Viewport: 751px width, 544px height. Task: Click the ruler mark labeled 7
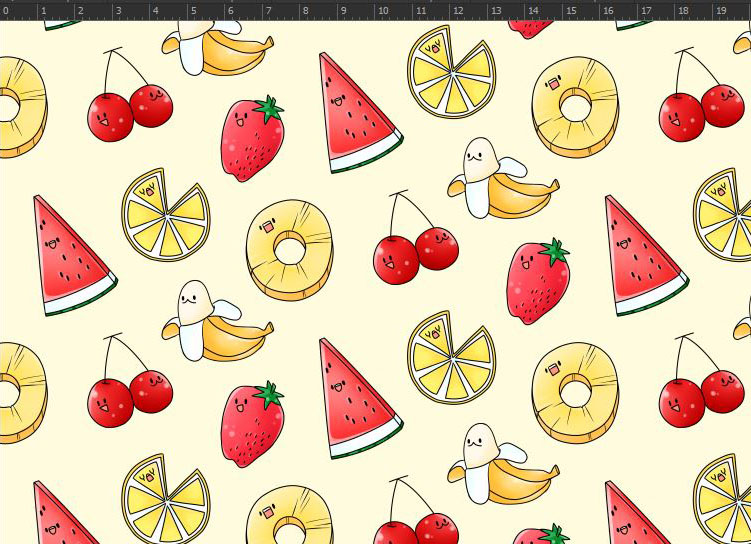point(269,11)
